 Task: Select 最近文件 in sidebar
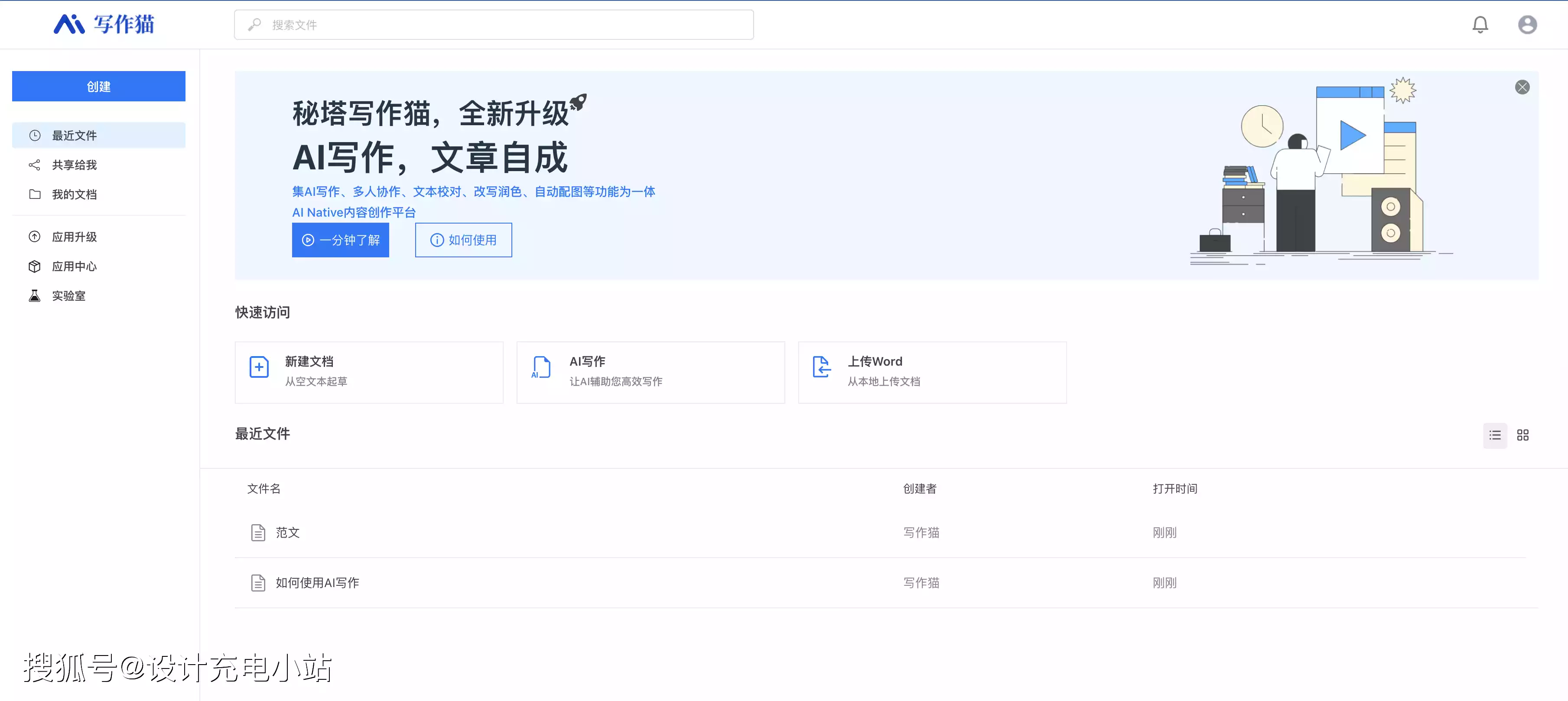point(99,135)
